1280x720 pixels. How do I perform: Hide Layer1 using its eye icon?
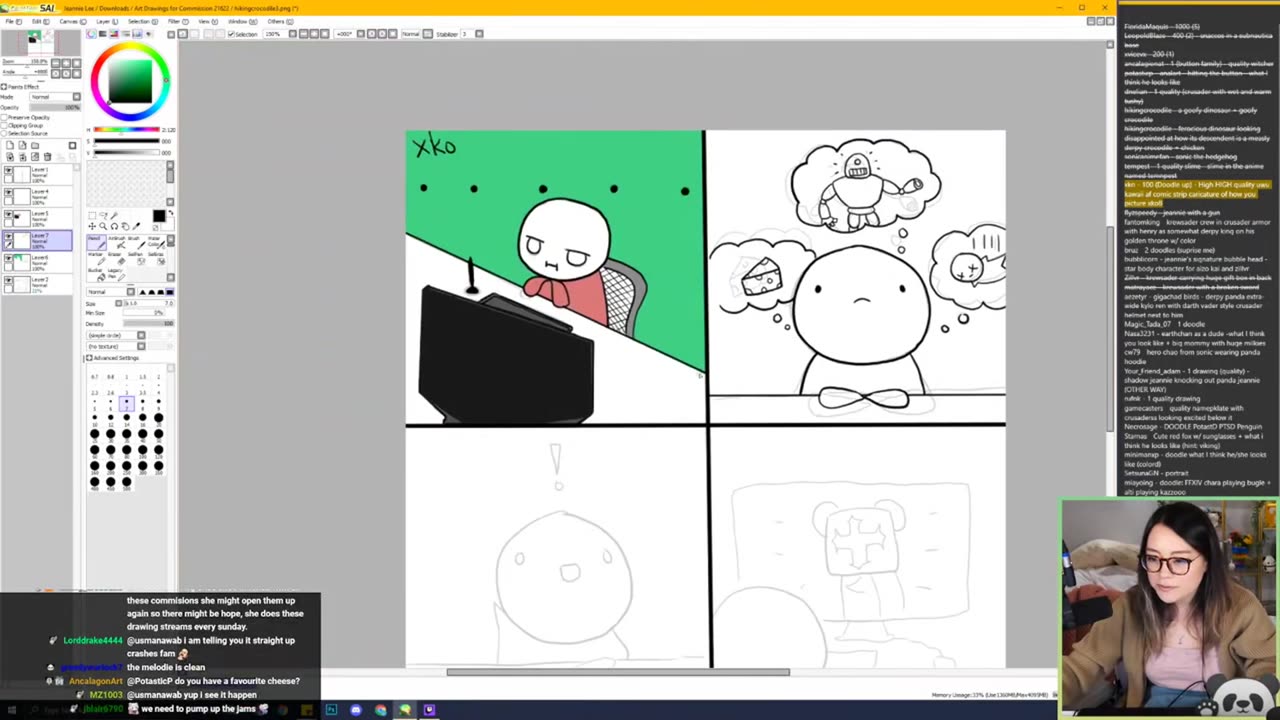(x=9, y=169)
